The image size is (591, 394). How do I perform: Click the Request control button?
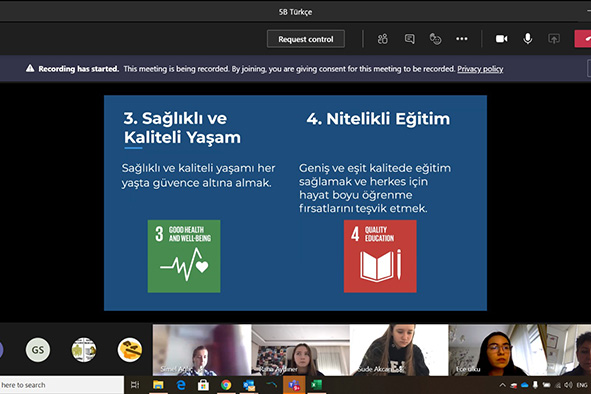[306, 39]
